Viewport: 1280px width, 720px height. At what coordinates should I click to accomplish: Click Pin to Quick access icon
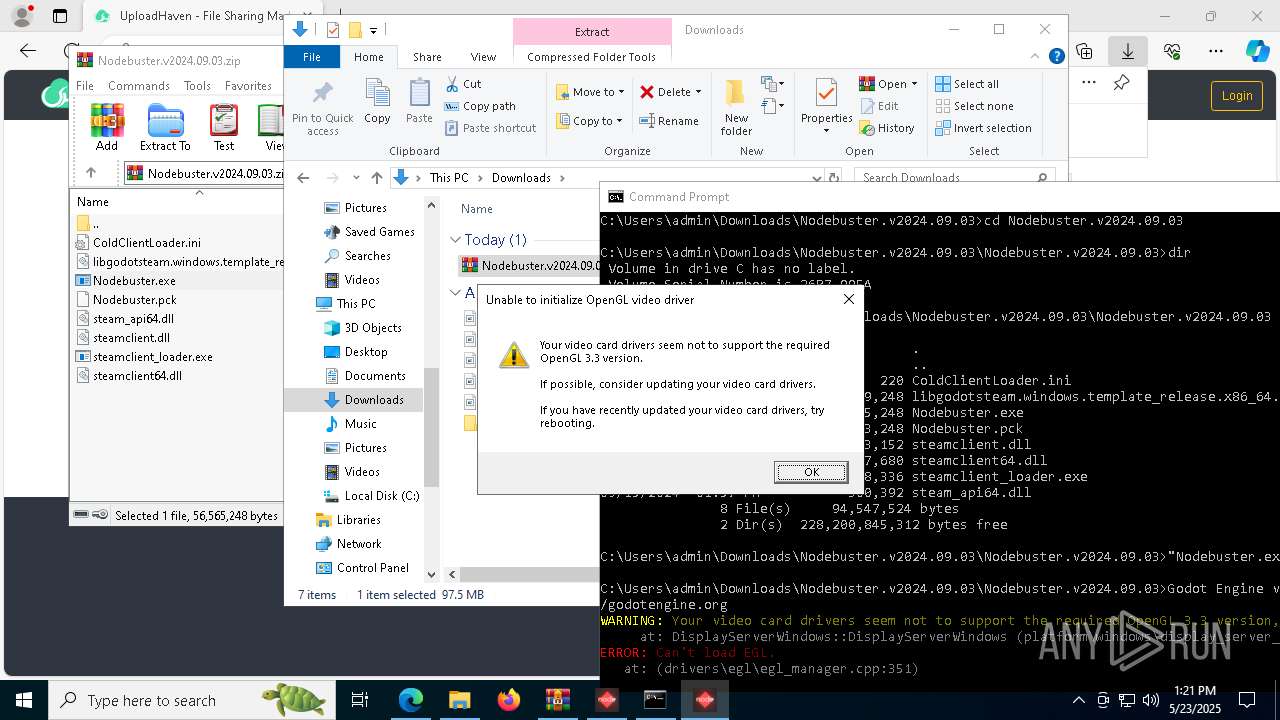(322, 108)
